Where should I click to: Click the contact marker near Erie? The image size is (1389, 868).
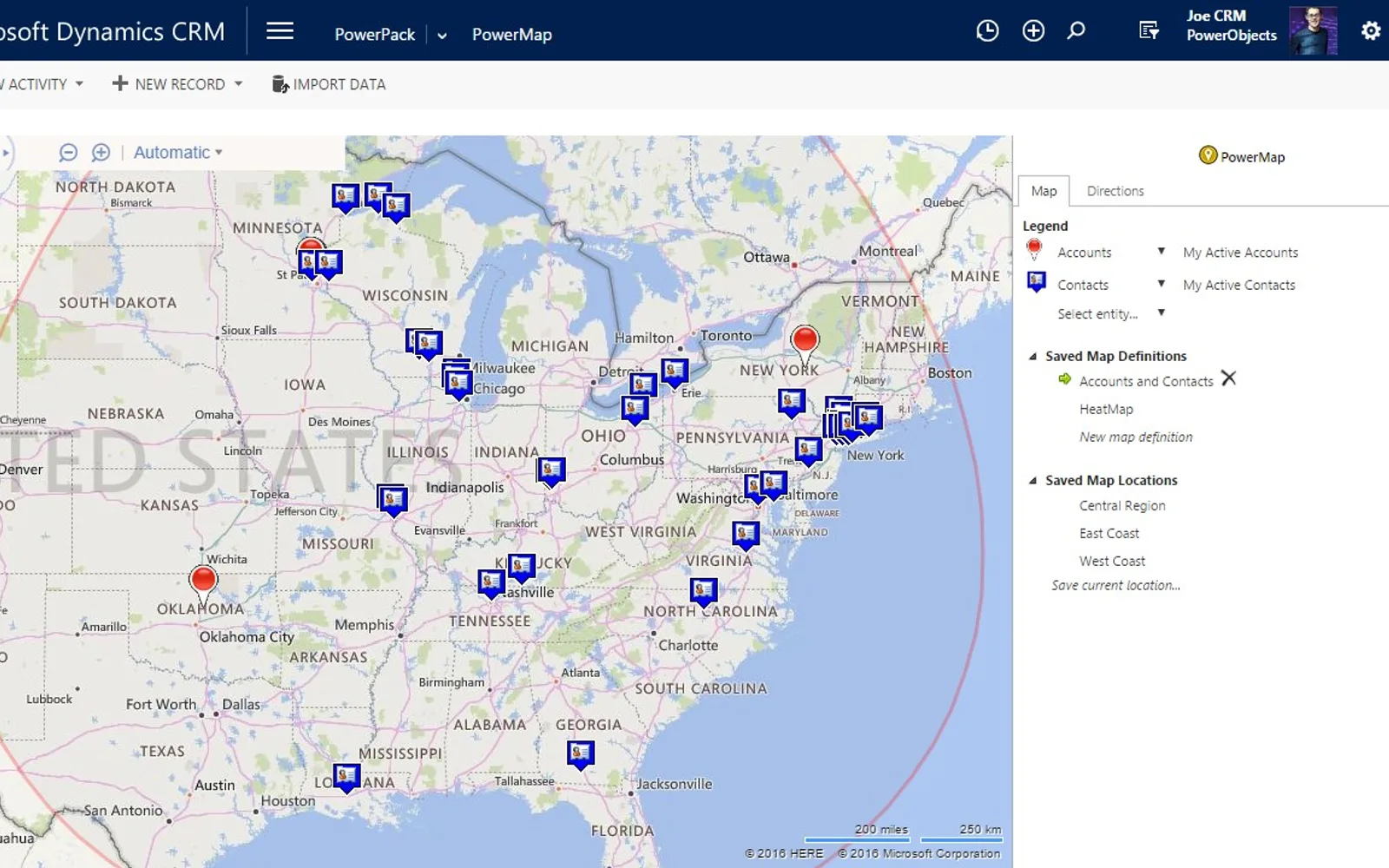pos(675,372)
